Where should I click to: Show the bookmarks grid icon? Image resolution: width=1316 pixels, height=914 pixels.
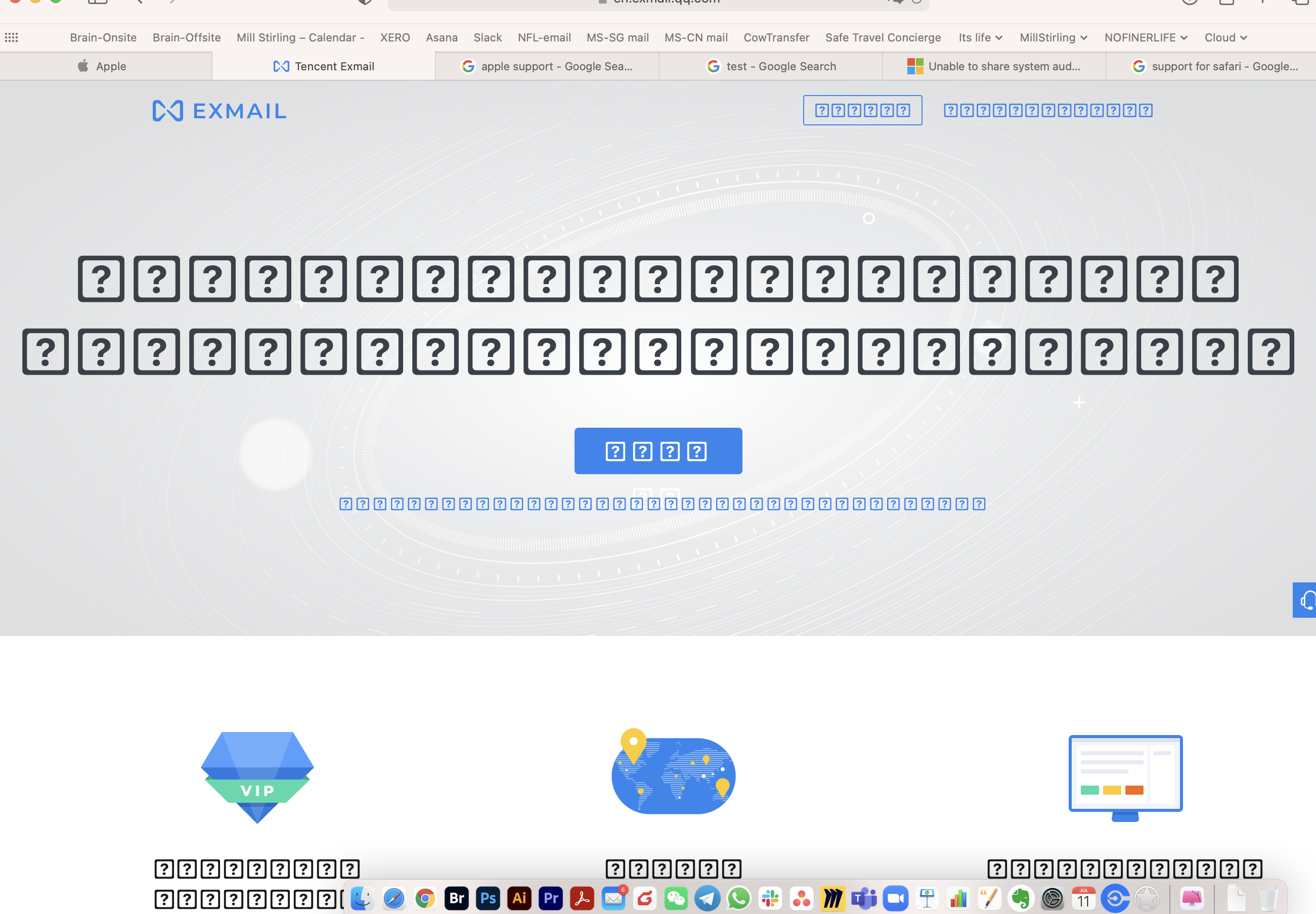click(12, 38)
